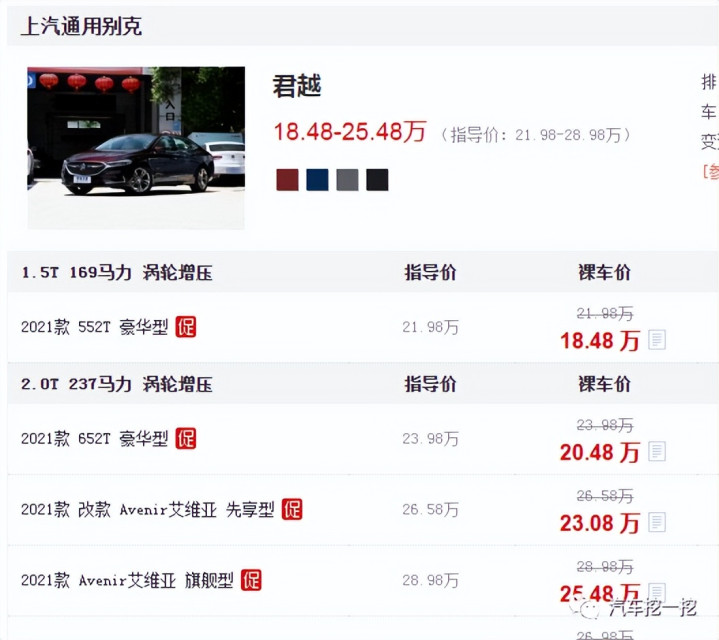Open the 君越 model title link
This screenshot has width=719, height=640.
(297, 86)
